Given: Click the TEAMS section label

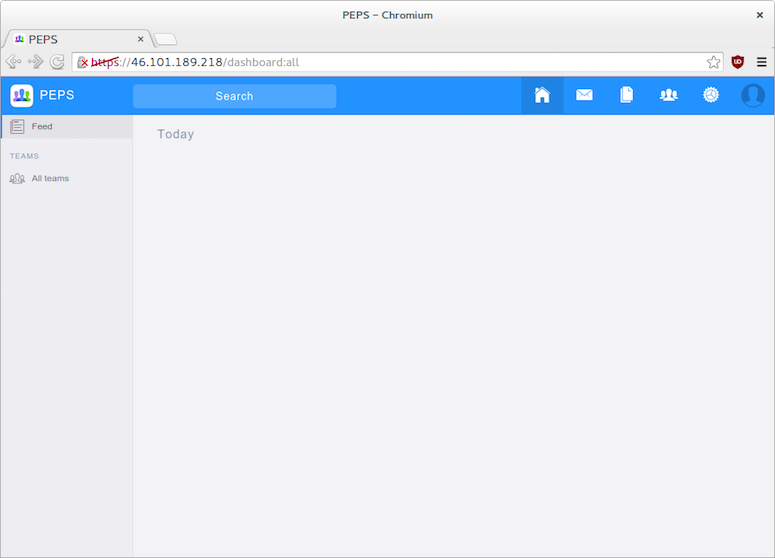Looking at the screenshot, I should coord(24,156).
